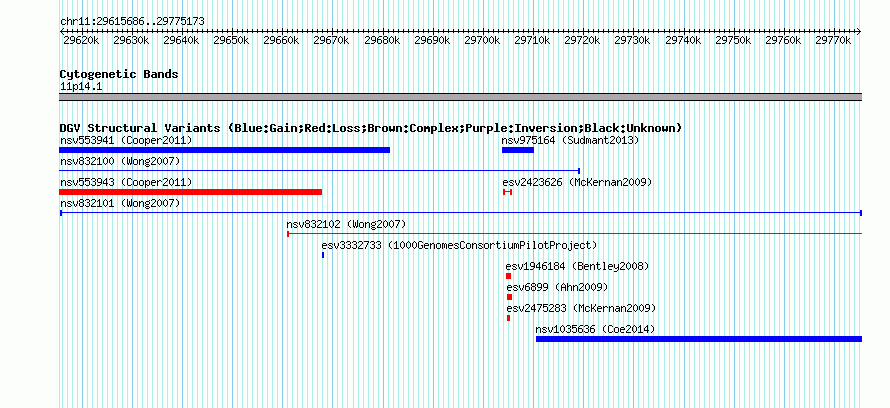Click the gray 11p14.1 cytogenetic band bar

point(461,97)
